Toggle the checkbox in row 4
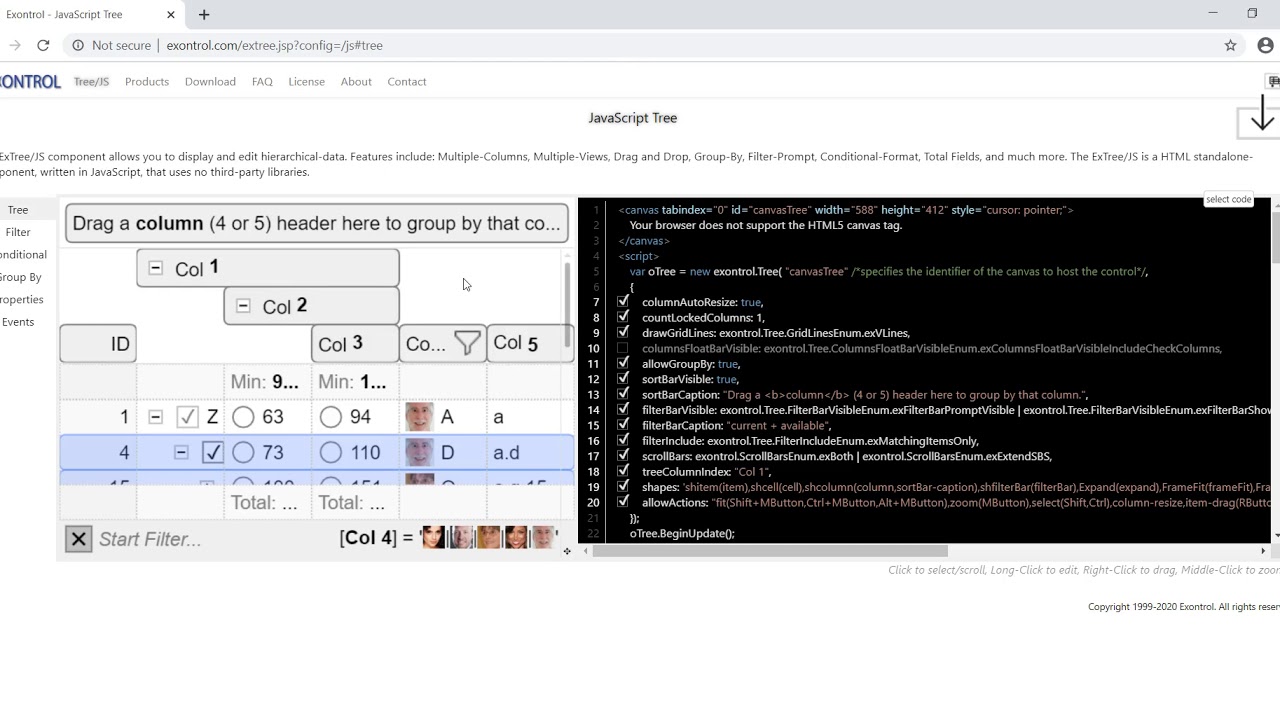1280x720 pixels. pyautogui.click(x=212, y=452)
